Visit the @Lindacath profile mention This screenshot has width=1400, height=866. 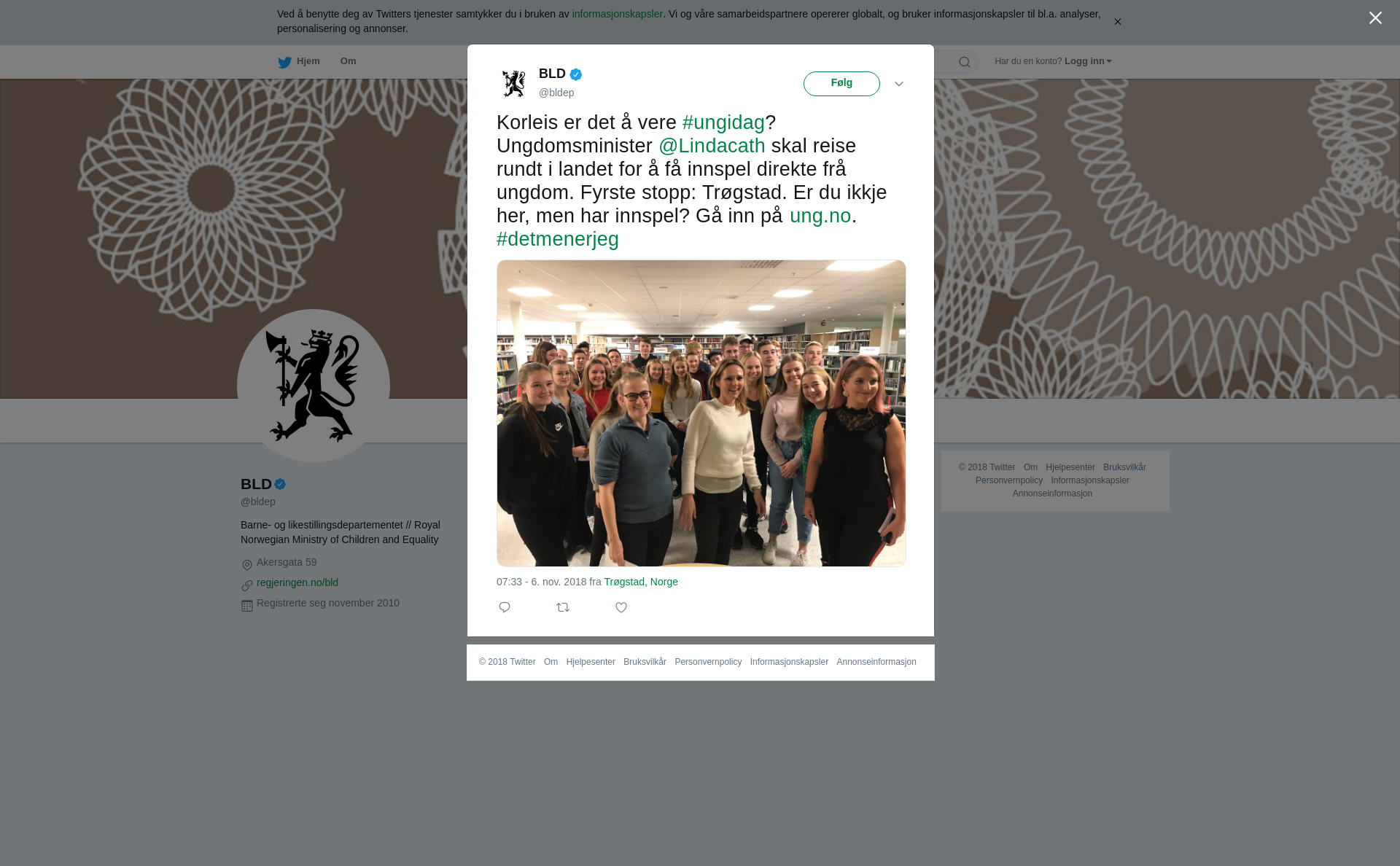tap(712, 146)
